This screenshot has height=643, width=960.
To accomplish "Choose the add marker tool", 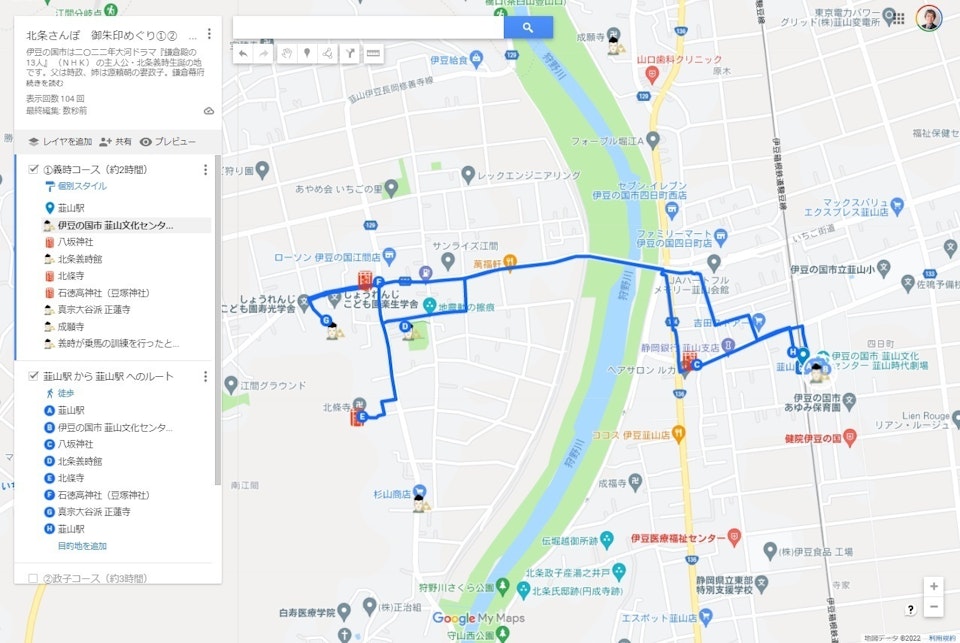I will (x=307, y=54).
